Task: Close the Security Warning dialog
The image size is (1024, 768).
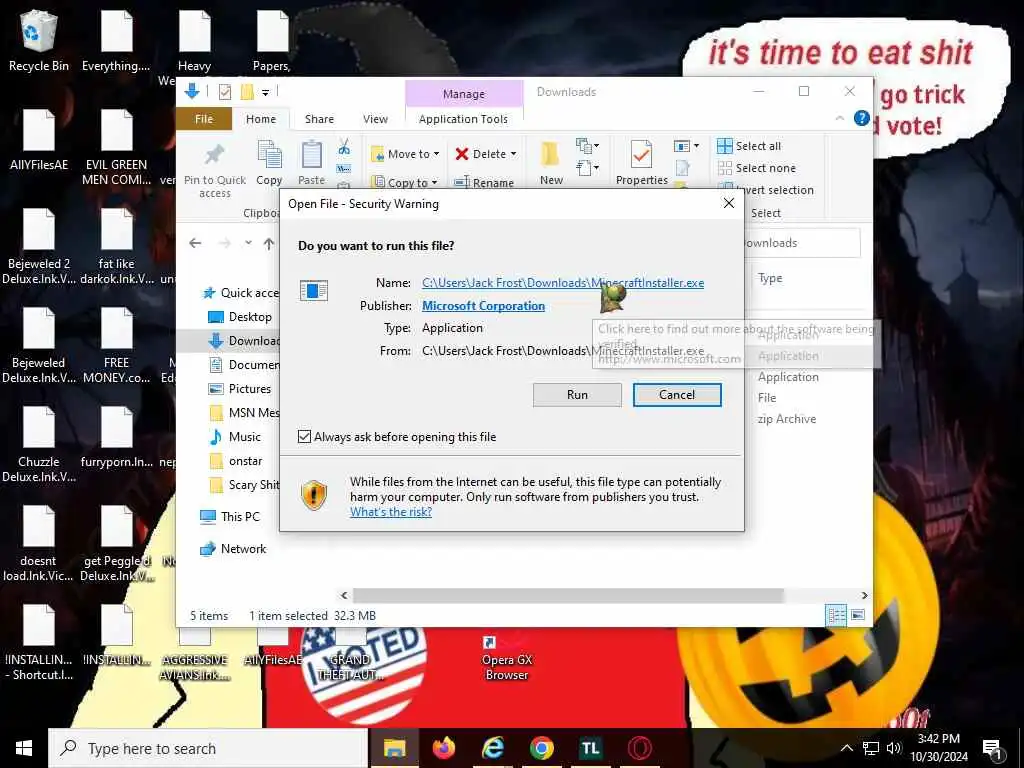Action: [x=729, y=203]
